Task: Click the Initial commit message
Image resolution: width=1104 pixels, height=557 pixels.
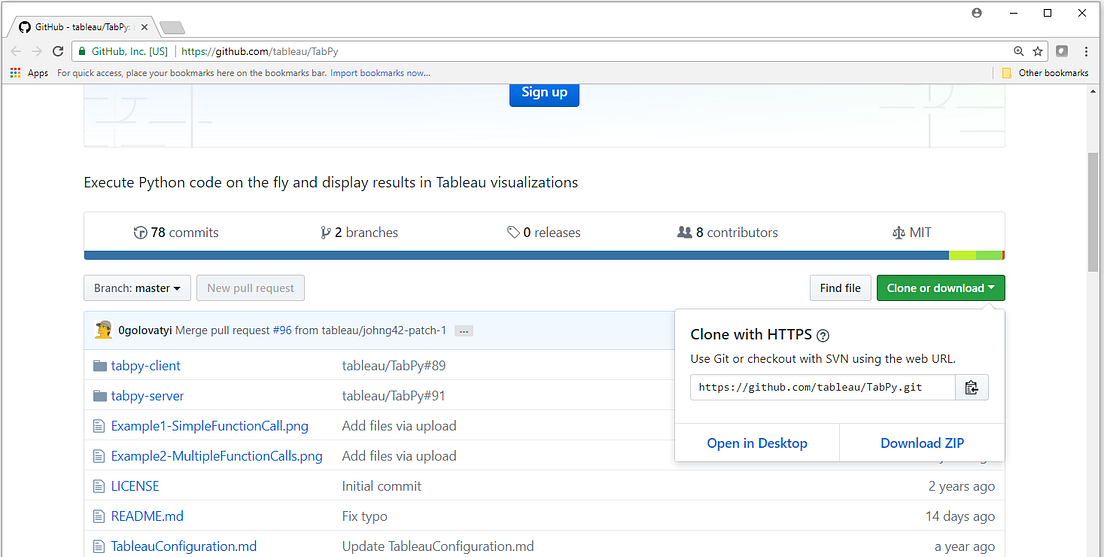Action: [x=382, y=486]
